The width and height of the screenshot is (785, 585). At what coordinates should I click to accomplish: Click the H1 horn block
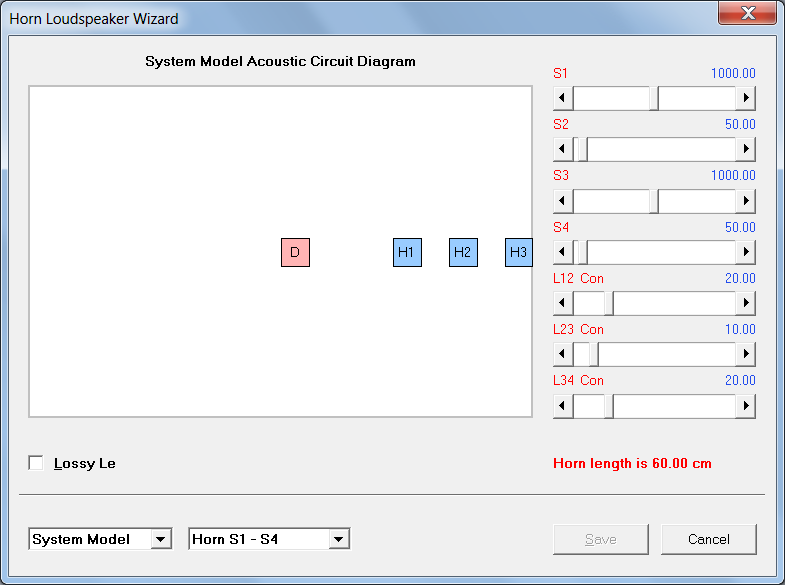tap(407, 252)
